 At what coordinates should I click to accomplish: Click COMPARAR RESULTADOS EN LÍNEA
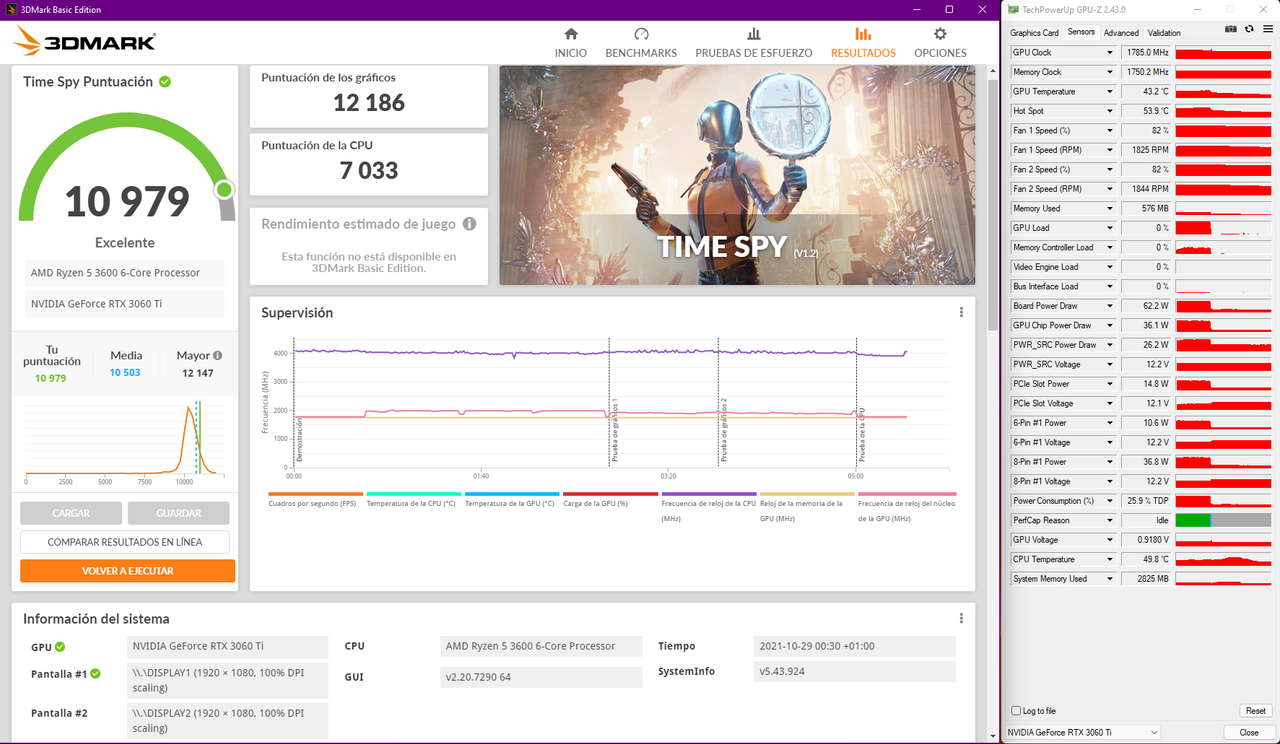click(x=125, y=542)
